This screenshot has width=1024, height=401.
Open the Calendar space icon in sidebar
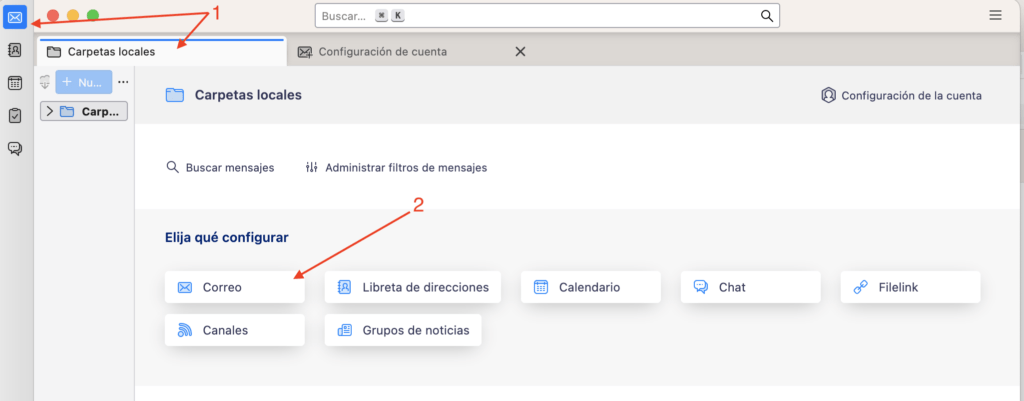(x=15, y=83)
